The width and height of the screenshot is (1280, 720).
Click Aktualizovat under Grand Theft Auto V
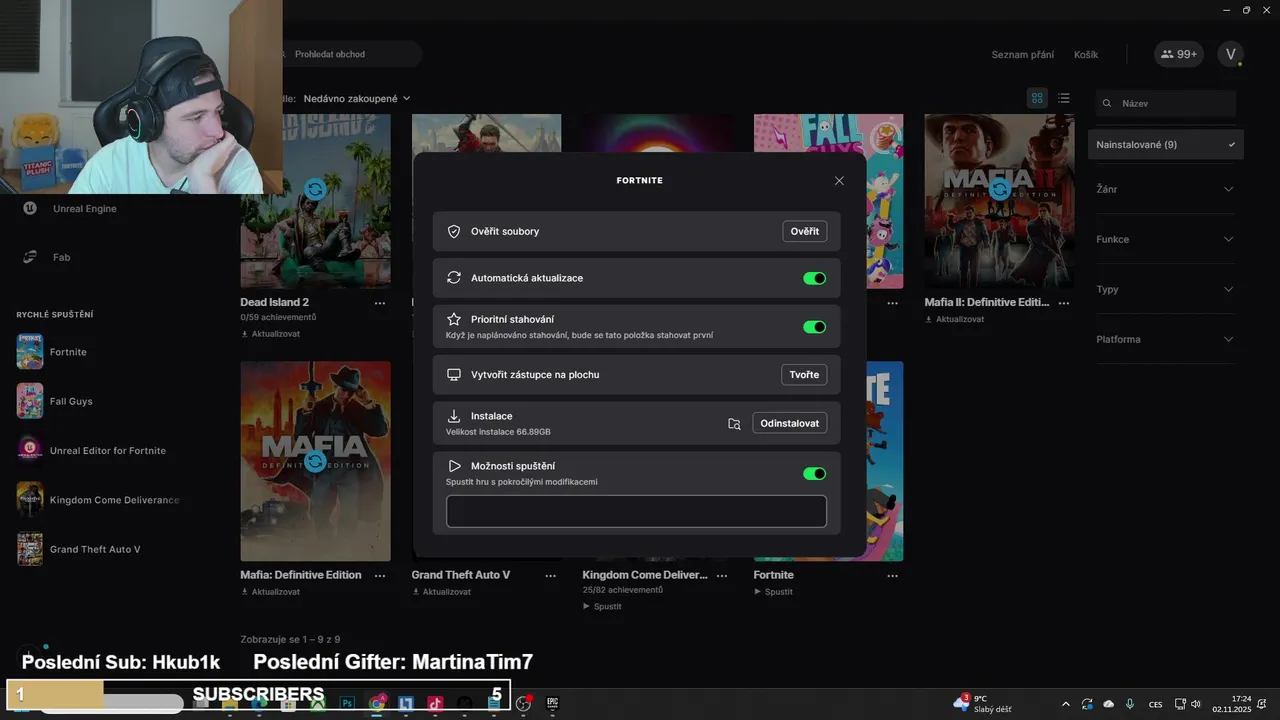[x=441, y=592]
